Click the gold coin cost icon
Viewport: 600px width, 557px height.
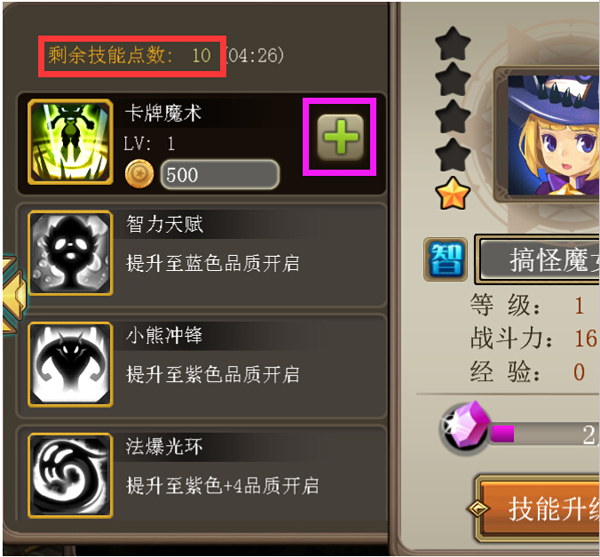point(139,174)
